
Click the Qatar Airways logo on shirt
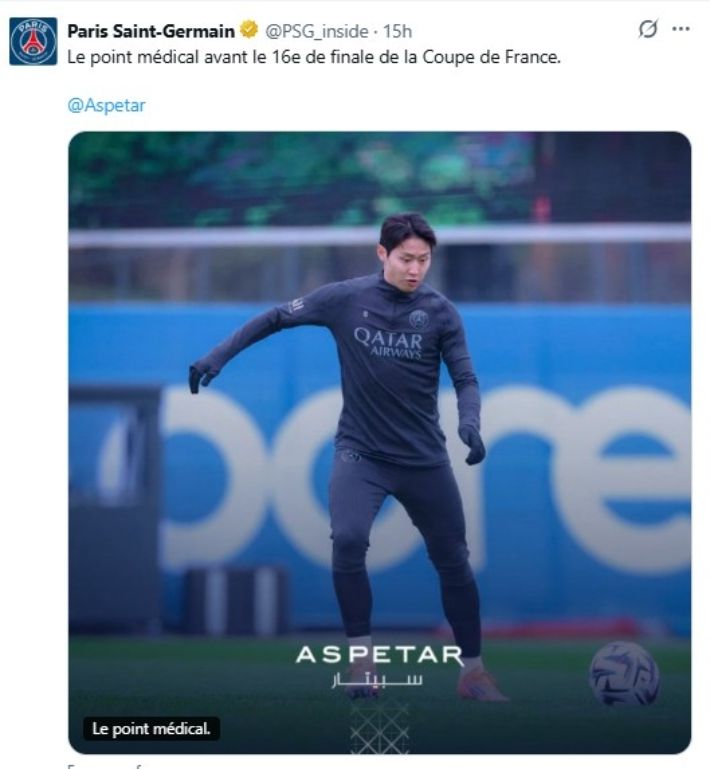(388, 343)
